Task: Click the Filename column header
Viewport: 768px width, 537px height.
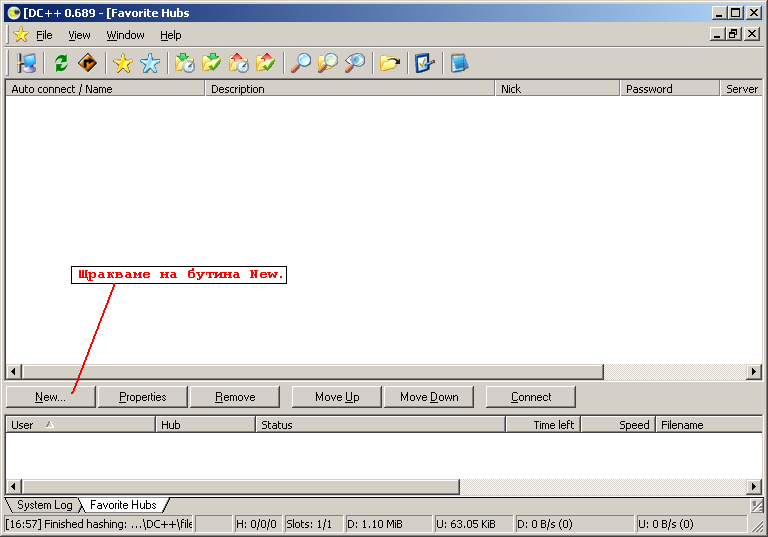Action: pyautogui.click(x=709, y=425)
